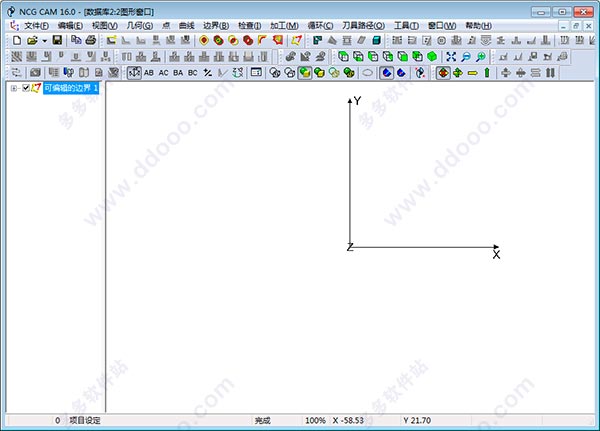This screenshot has height=431, width=600.
Task: Open the 帮助(H) menu
Action: click(478, 26)
